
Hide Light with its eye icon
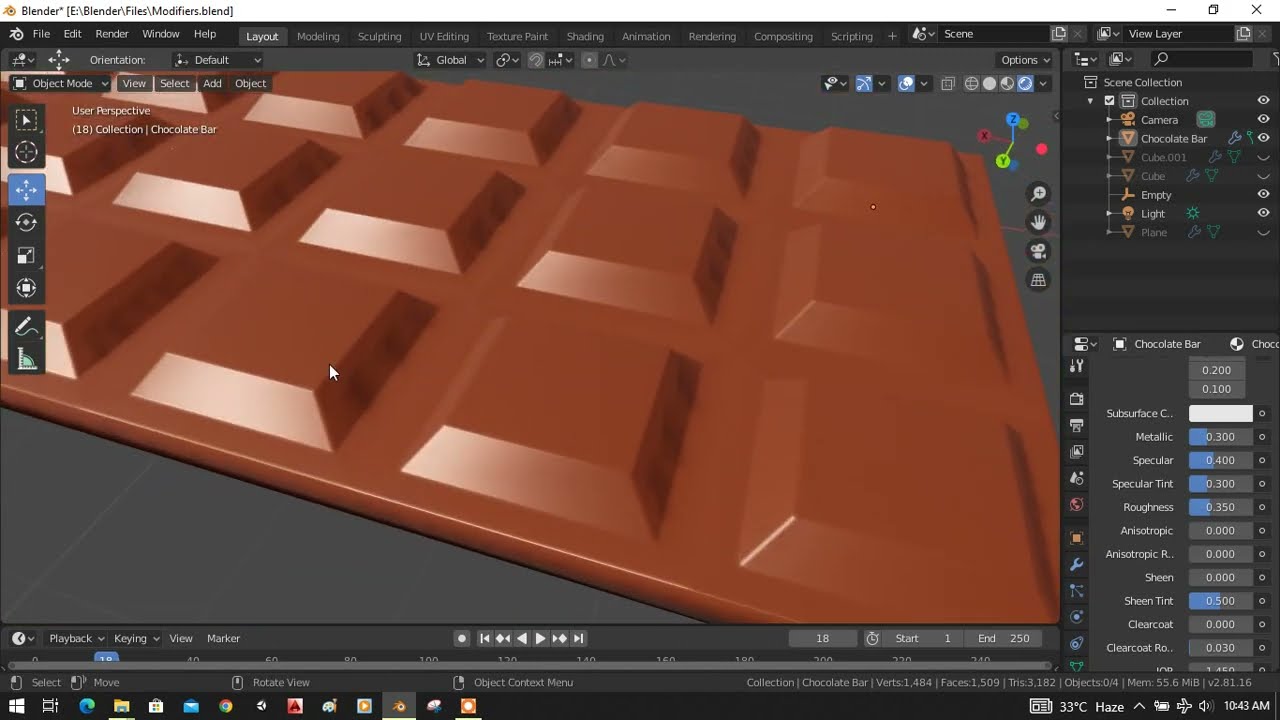click(x=1263, y=214)
